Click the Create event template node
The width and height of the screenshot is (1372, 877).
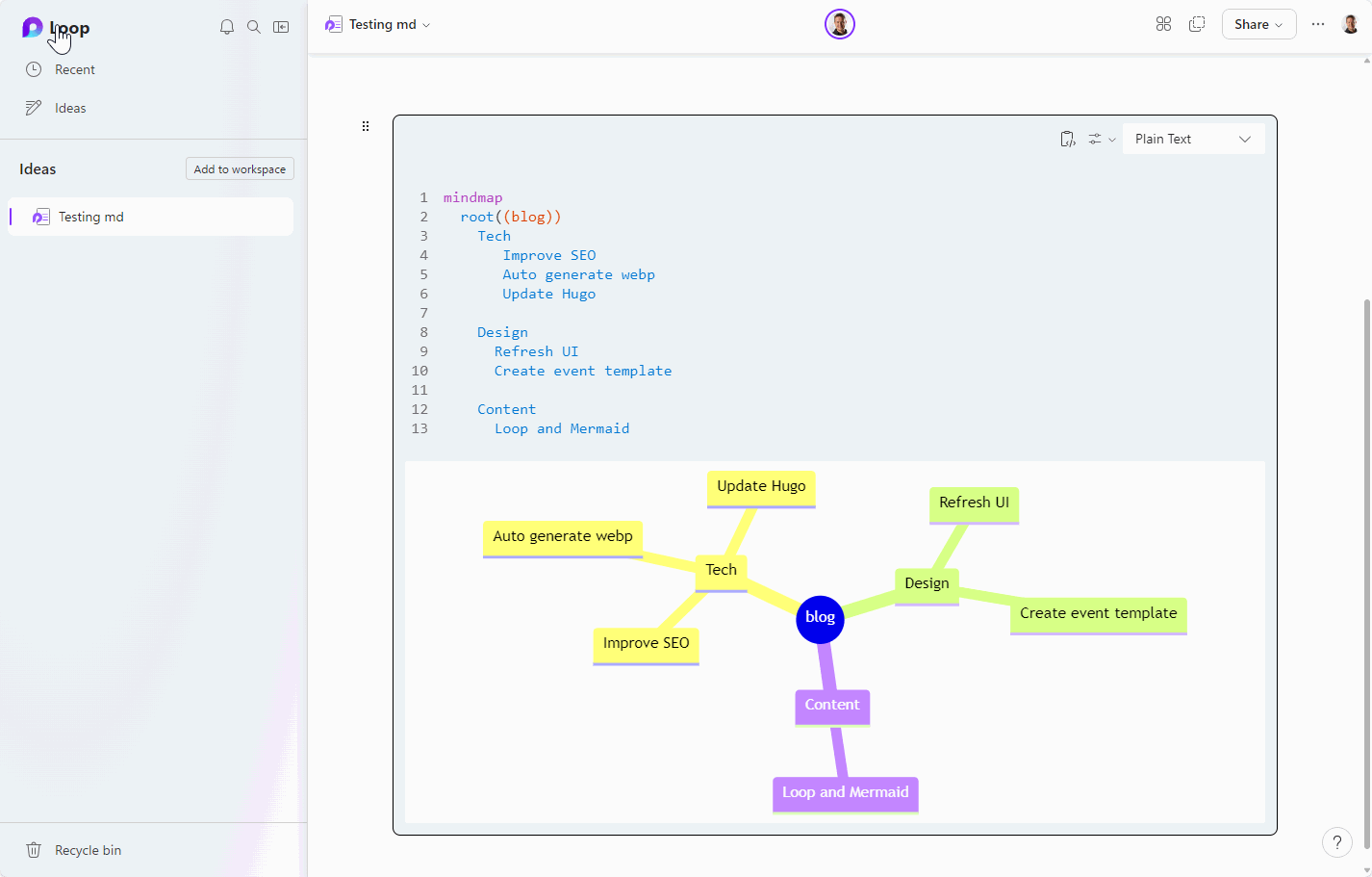1098,615
